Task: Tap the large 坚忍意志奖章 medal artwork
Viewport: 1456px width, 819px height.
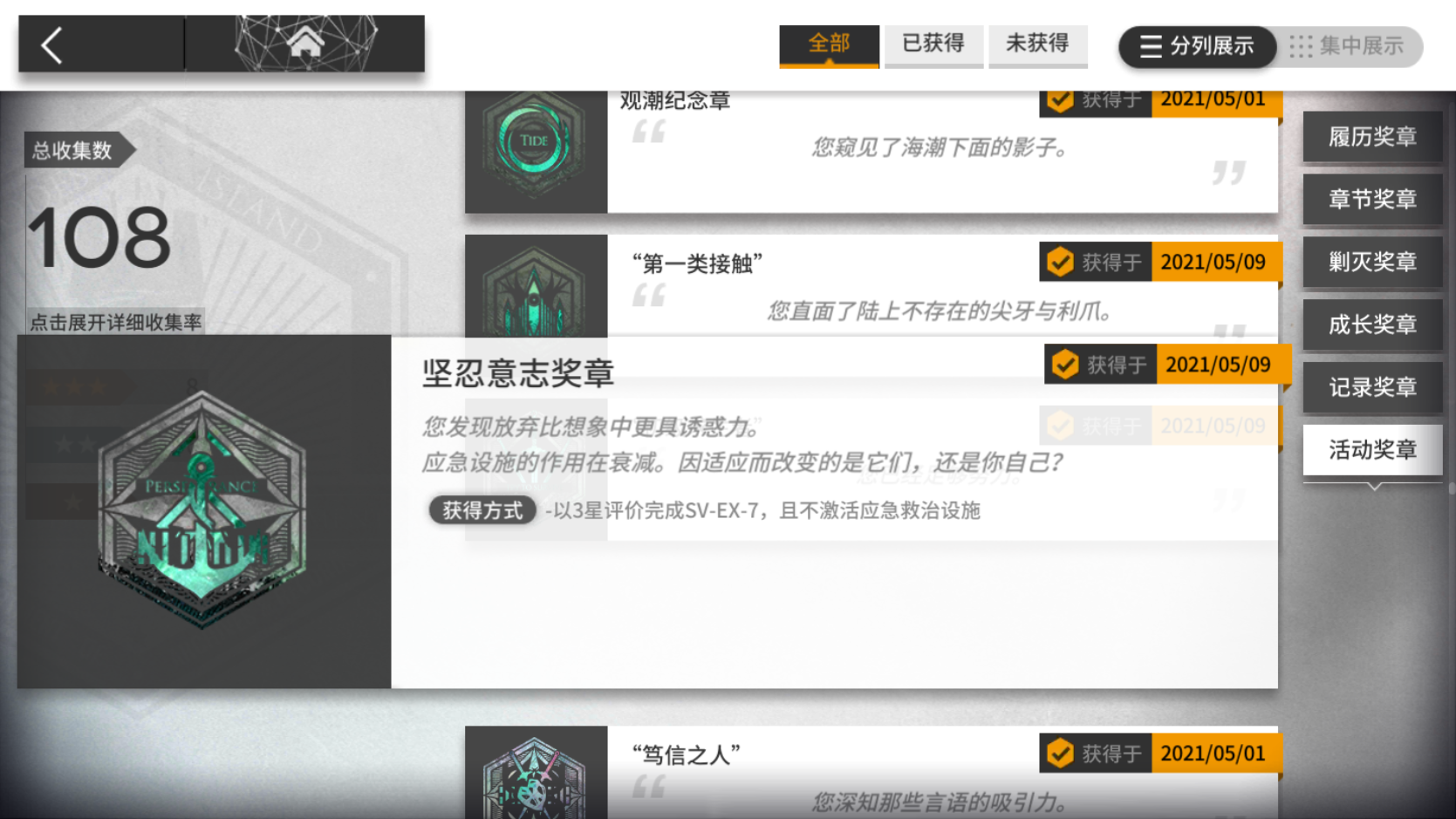Action: [202, 508]
